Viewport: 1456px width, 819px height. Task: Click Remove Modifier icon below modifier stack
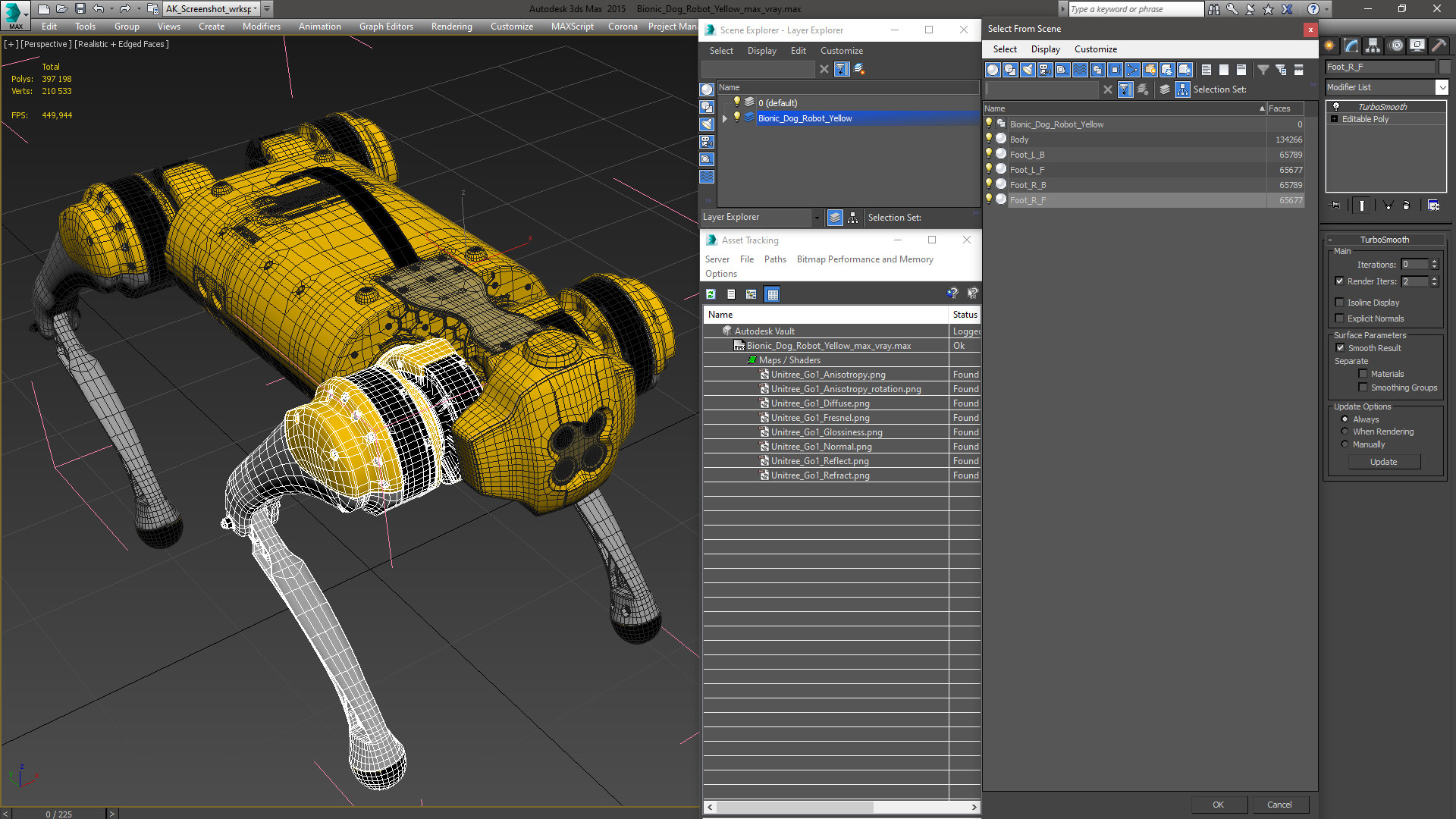(1407, 206)
